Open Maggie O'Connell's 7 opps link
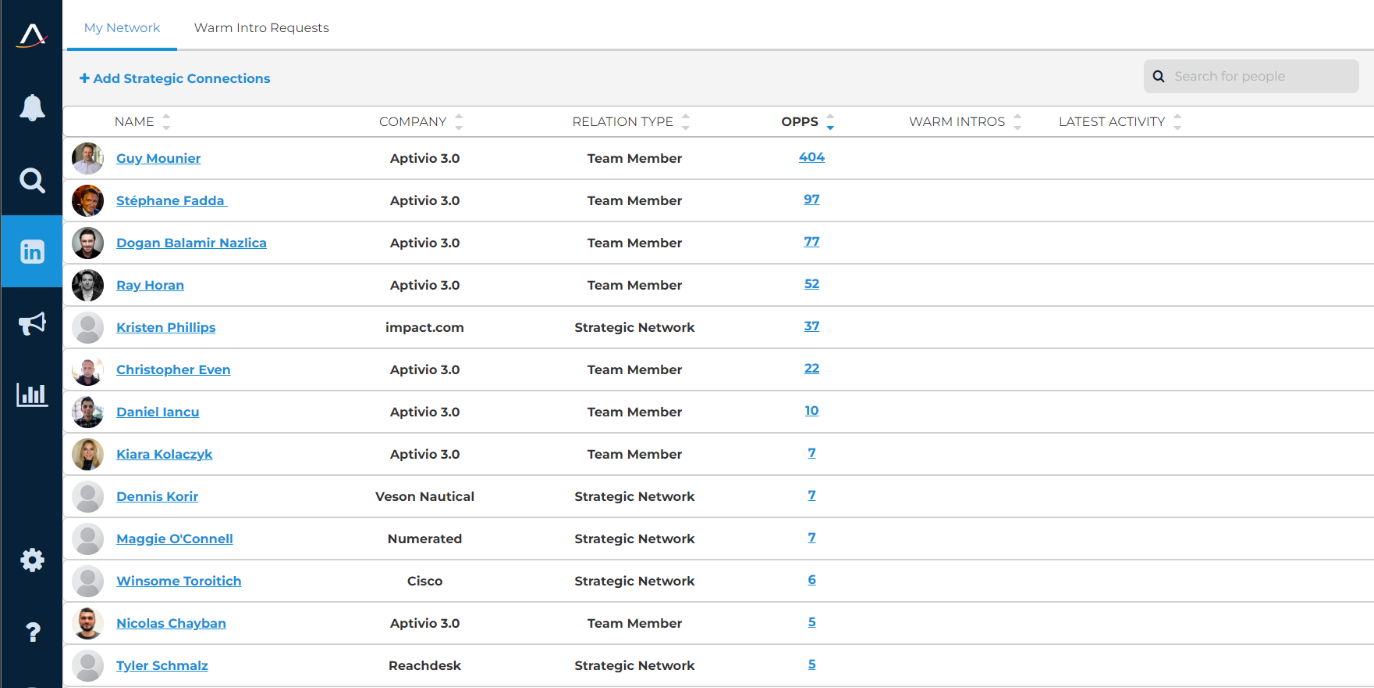Image resolution: width=1374 pixels, height=688 pixels. 812,537
